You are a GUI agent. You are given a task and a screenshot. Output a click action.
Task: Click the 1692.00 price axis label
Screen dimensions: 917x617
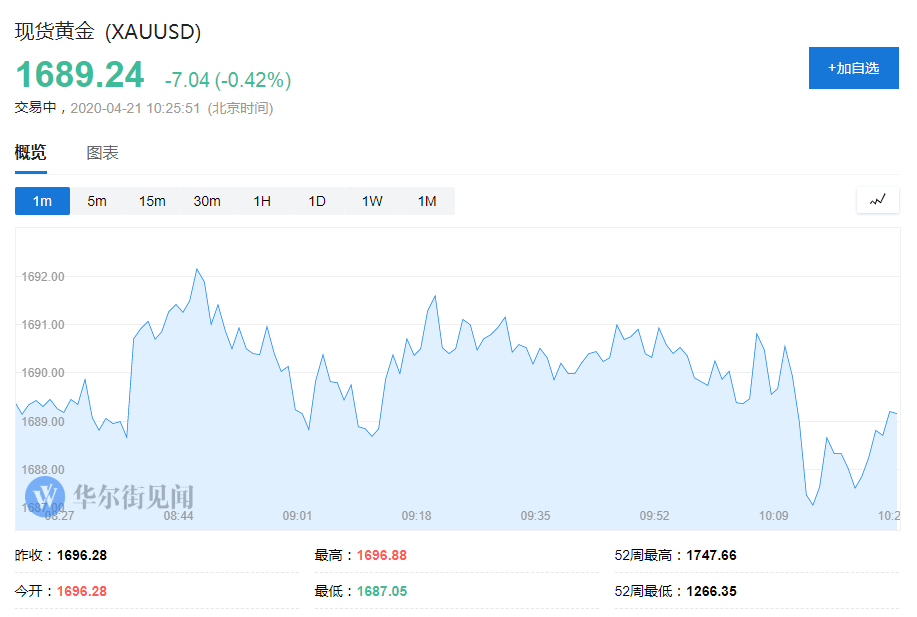(x=43, y=277)
